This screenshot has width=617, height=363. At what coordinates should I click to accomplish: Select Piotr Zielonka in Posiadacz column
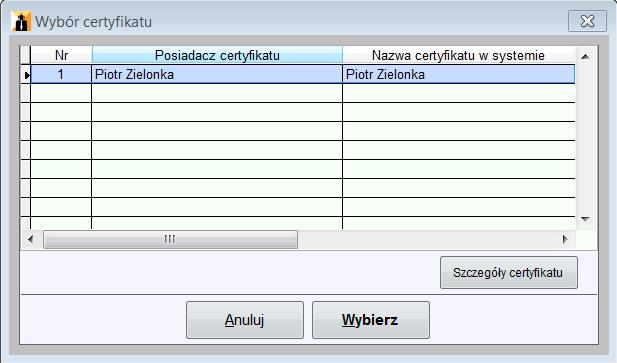(217, 74)
